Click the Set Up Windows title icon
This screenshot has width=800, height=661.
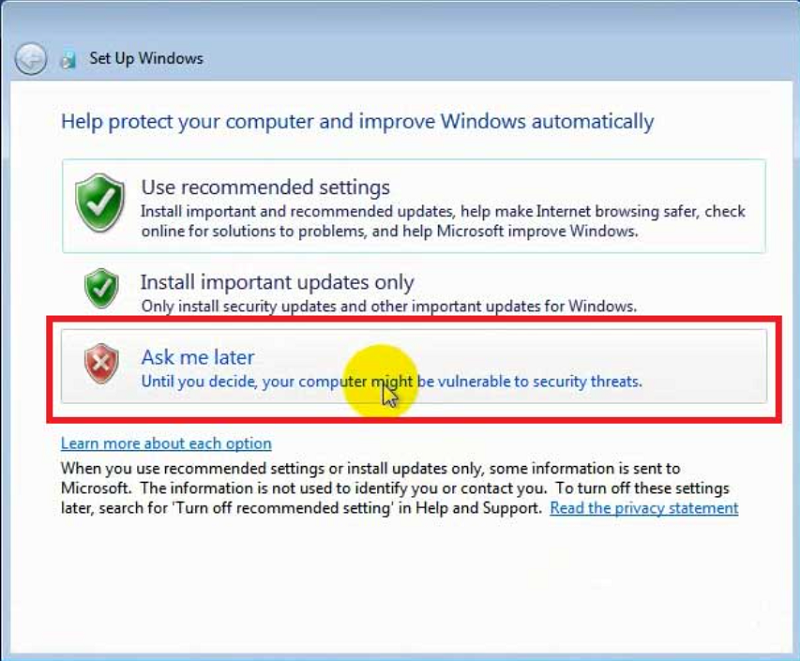68,58
